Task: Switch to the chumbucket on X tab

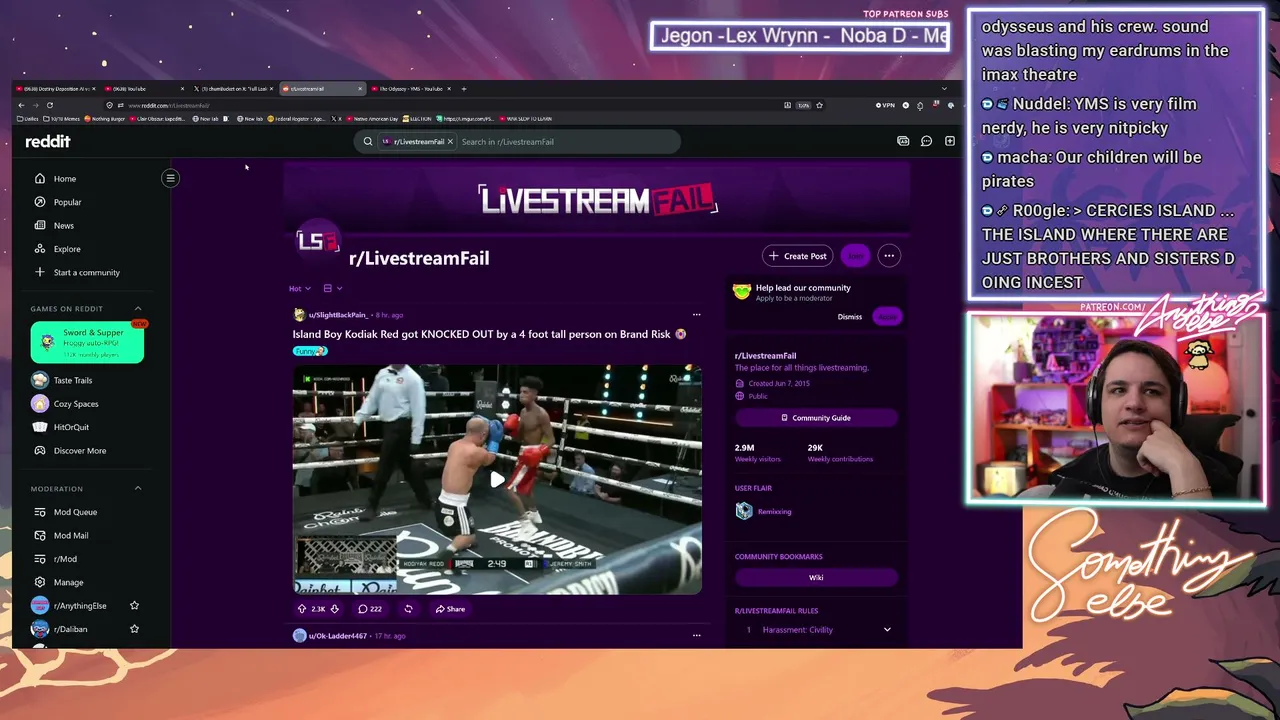Action: point(234,89)
